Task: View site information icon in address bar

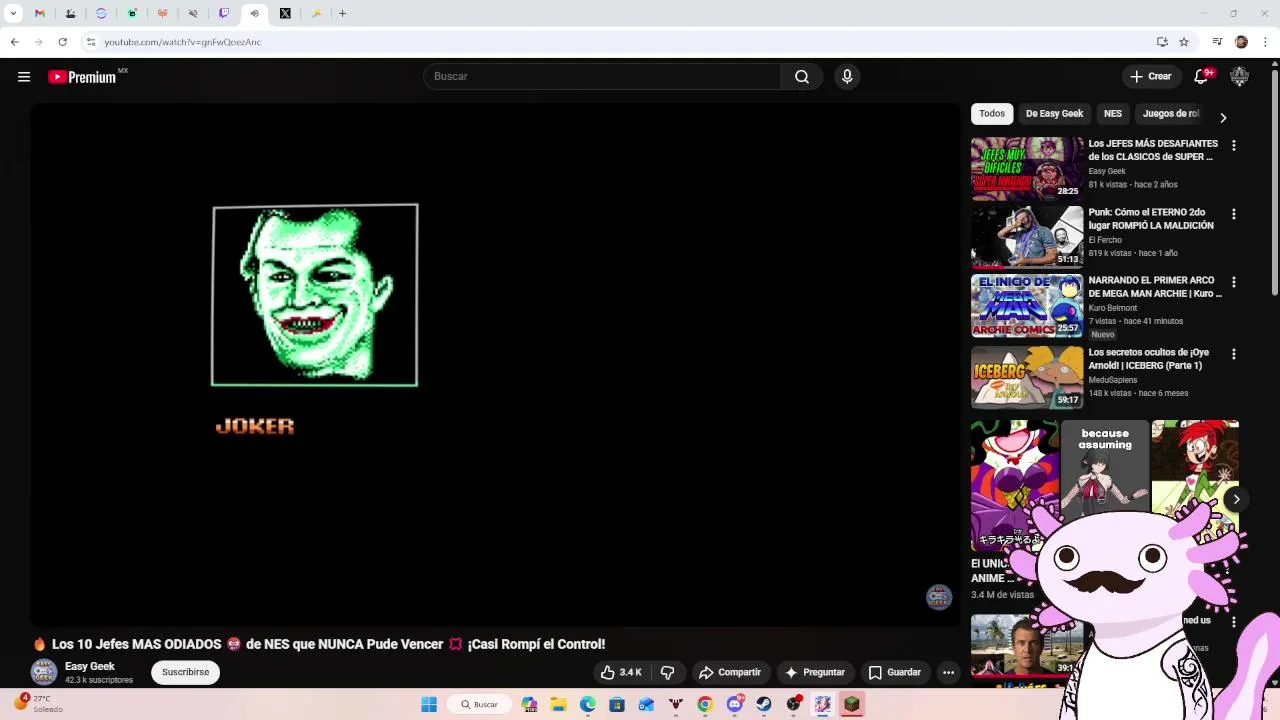Action: [x=91, y=42]
